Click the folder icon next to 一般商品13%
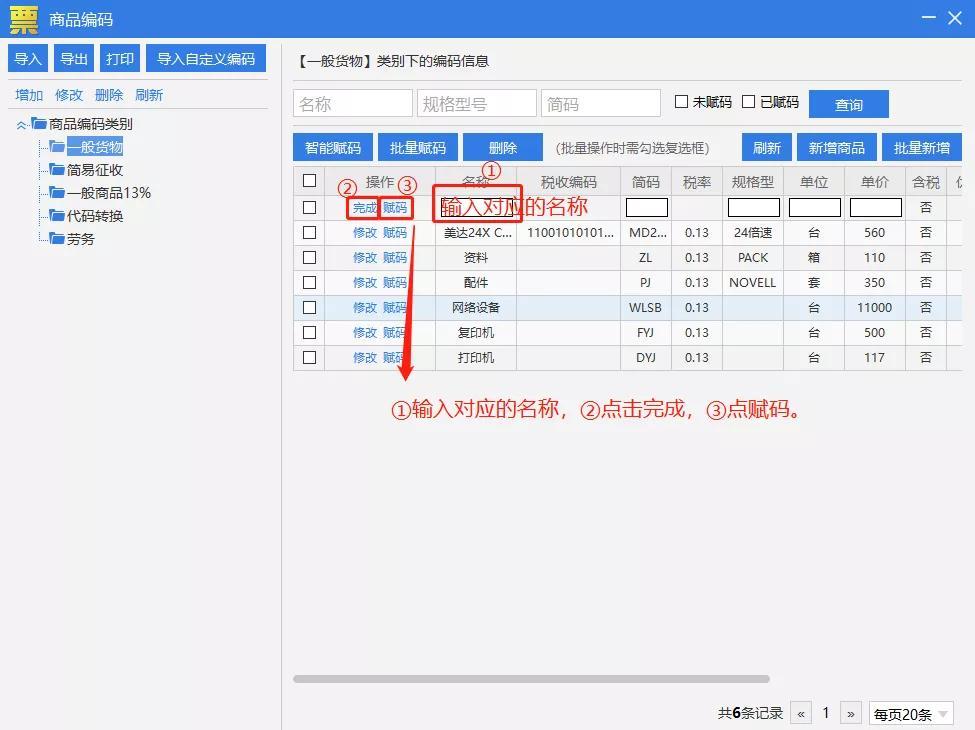This screenshot has height=730, width=975. tap(57, 192)
